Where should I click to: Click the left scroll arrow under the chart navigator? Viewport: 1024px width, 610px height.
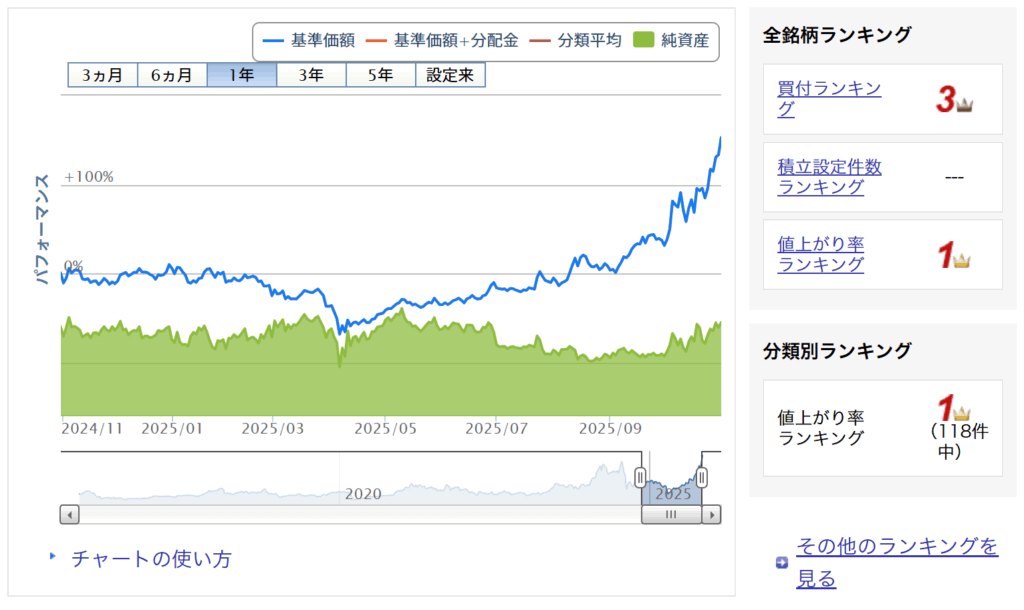[69, 515]
